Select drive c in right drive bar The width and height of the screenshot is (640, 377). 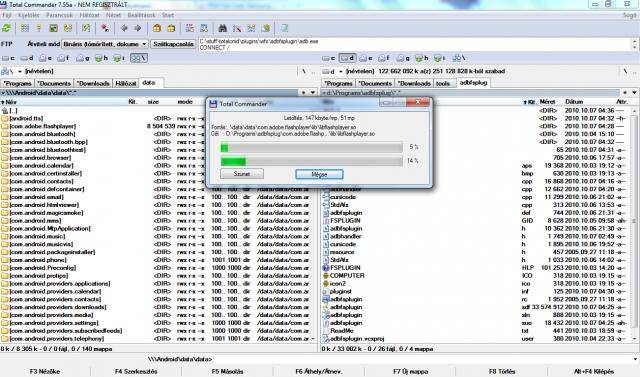[329, 58]
